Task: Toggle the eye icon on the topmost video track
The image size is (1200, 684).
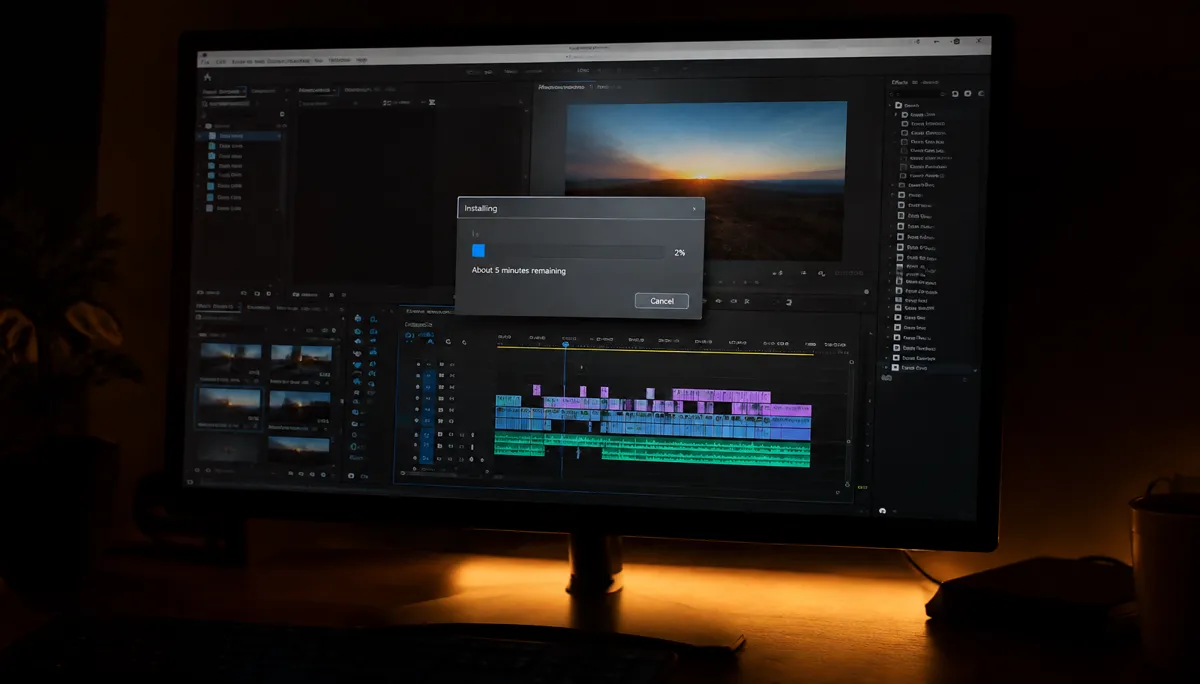Action: [x=452, y=365]
